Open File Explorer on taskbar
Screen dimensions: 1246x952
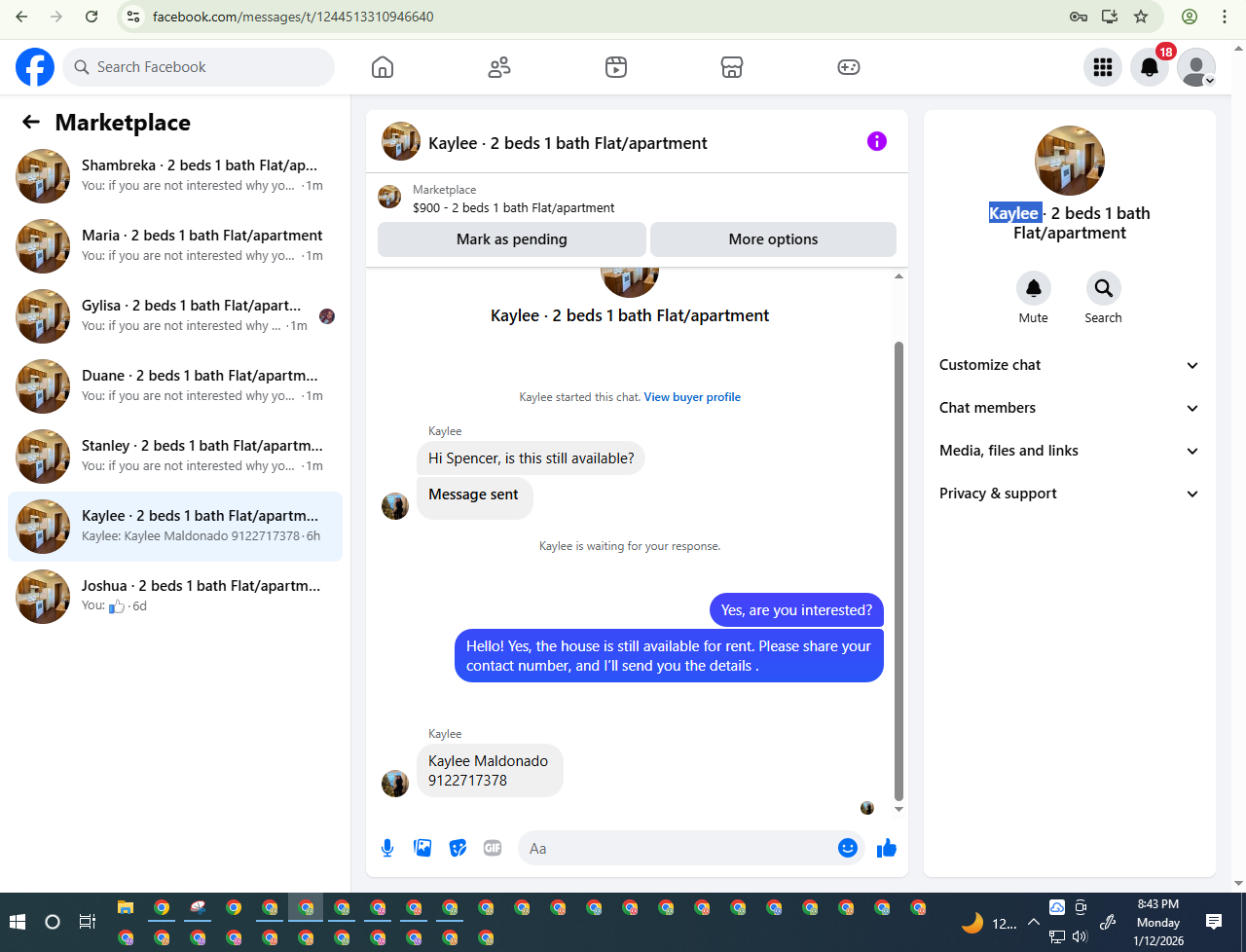tap(126, 908)
